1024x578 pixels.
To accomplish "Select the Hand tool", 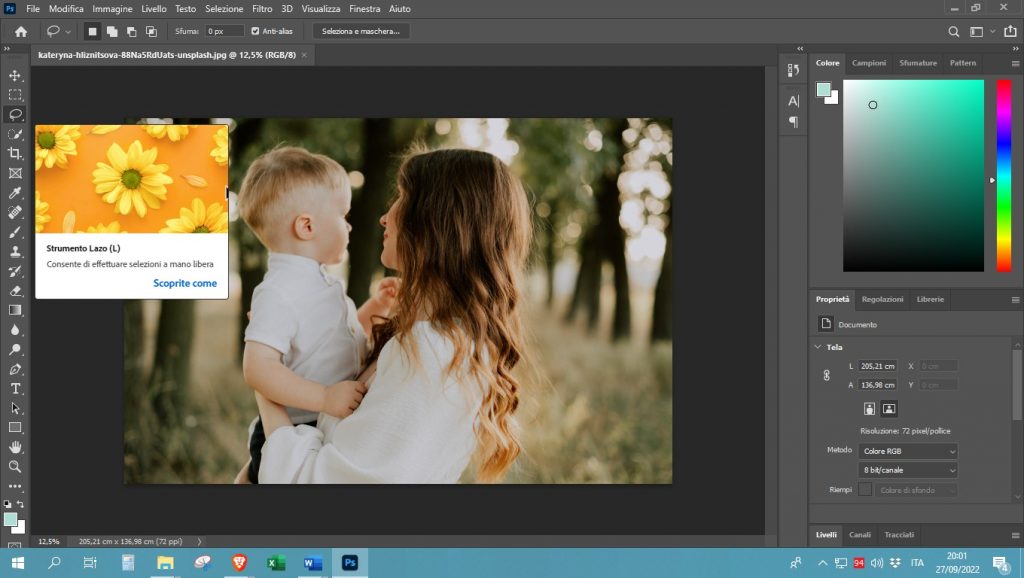I will point(15,447).
